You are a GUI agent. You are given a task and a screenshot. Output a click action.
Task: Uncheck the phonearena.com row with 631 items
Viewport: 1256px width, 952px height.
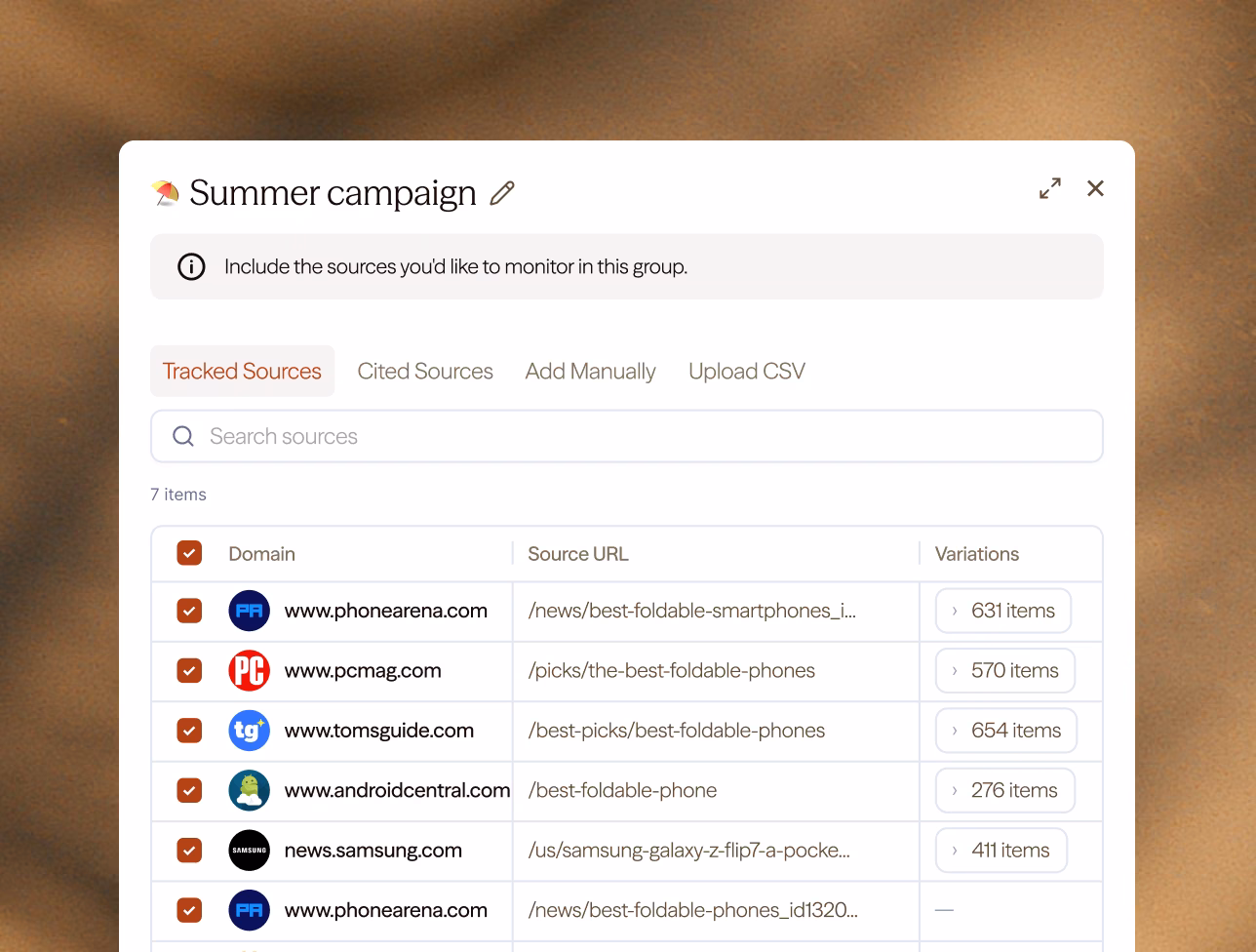pos(189,611)
